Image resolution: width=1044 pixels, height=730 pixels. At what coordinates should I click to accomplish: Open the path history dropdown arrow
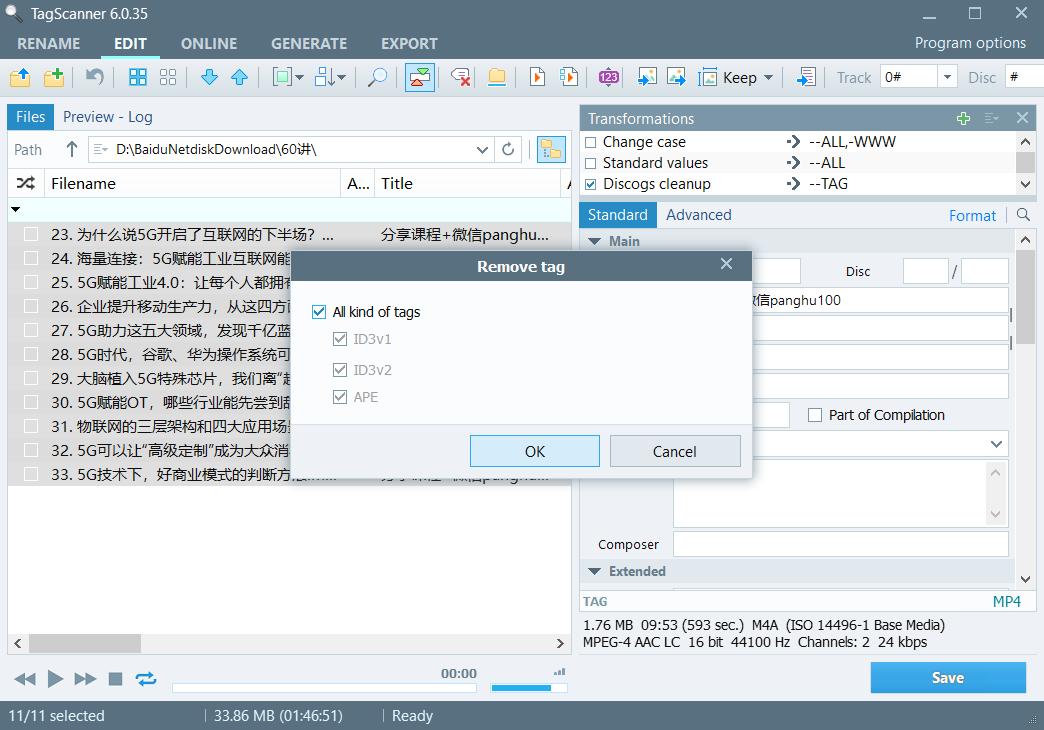pos(481,148)
